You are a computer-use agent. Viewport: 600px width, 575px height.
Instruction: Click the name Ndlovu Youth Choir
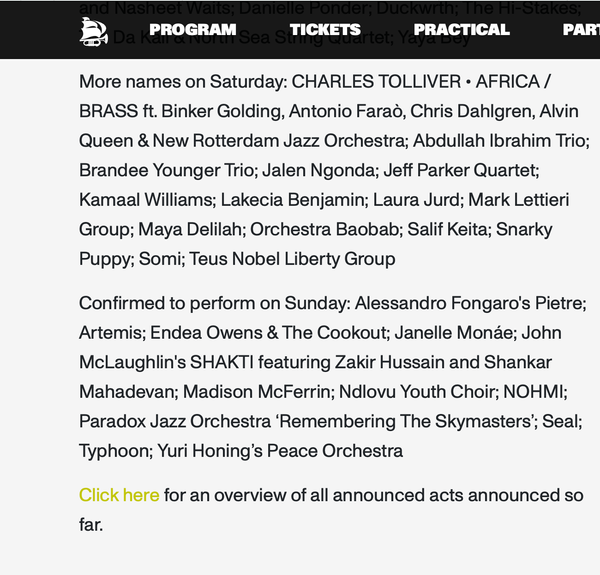pos(417,392)
